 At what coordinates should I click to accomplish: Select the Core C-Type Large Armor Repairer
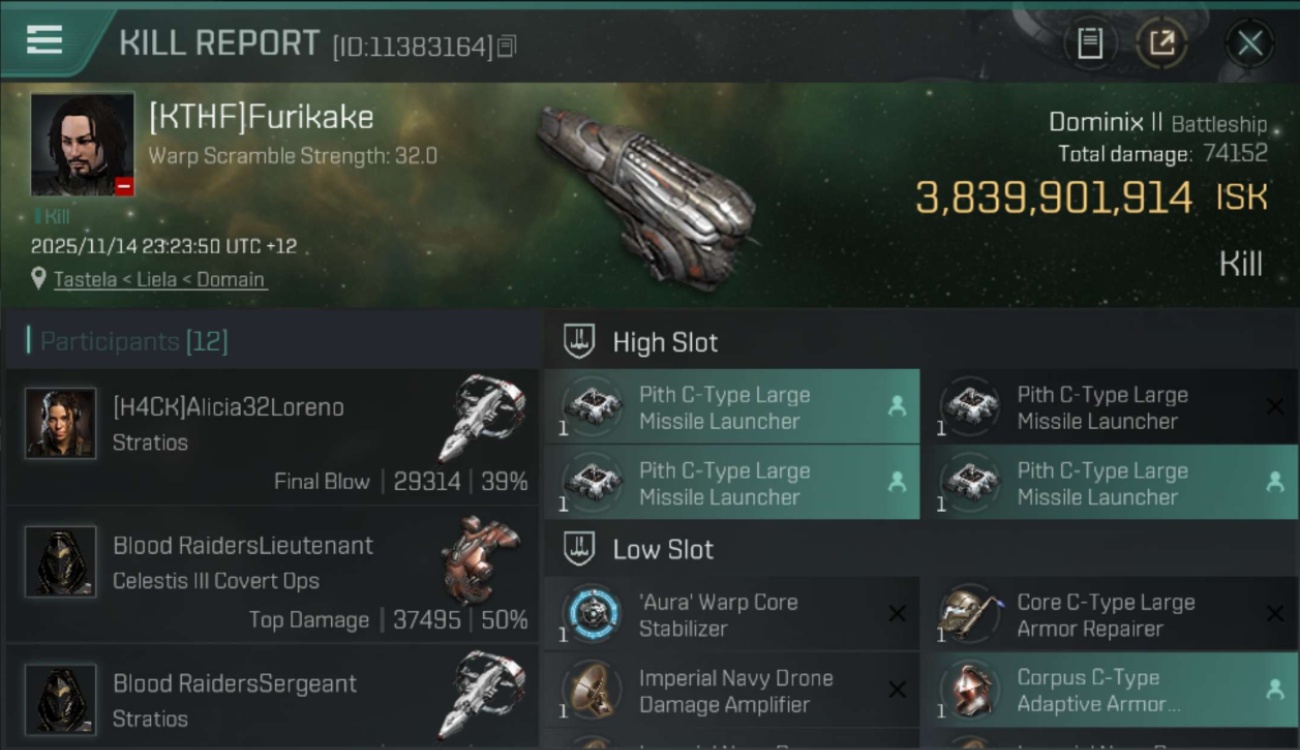1105,615
